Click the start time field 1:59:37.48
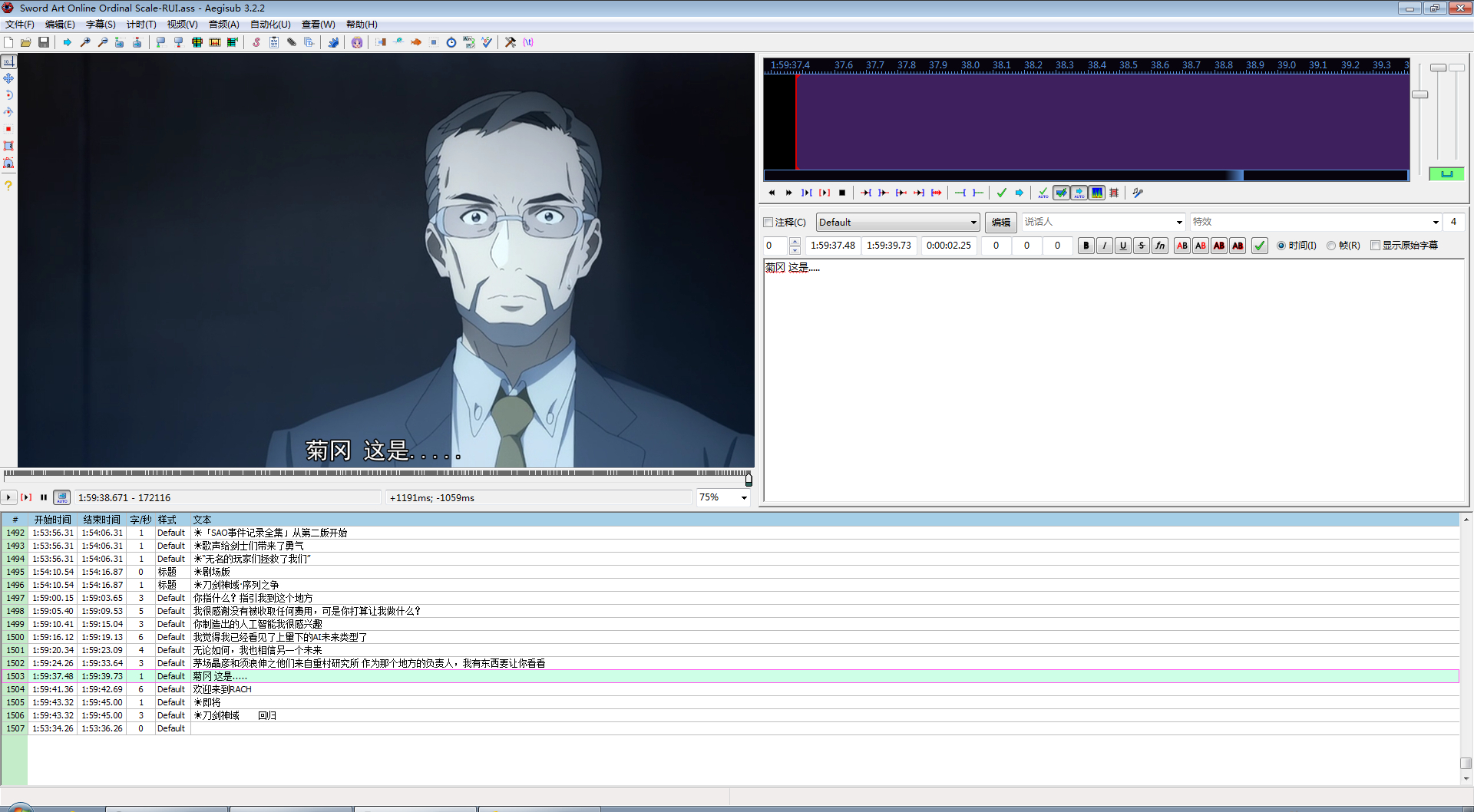The image size is (1474, 812). 832,246
